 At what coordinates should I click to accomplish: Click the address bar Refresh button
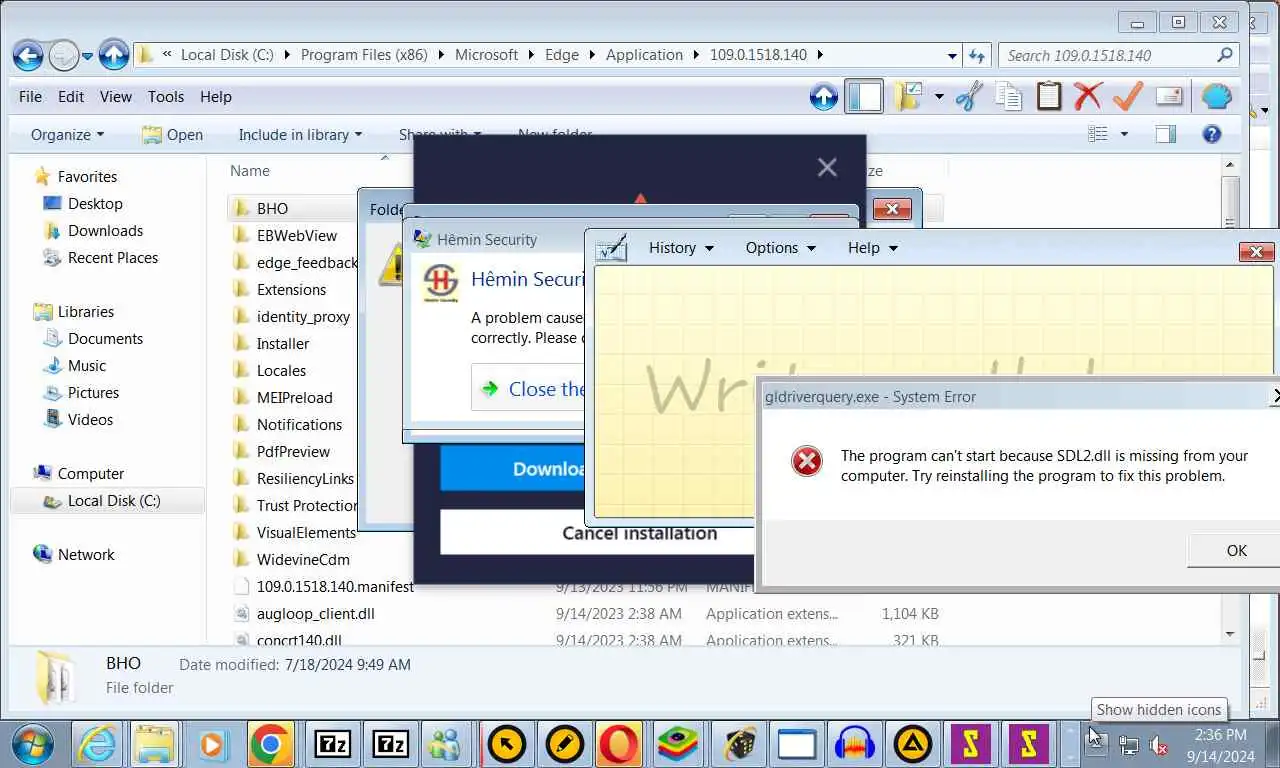pos(977,55)
